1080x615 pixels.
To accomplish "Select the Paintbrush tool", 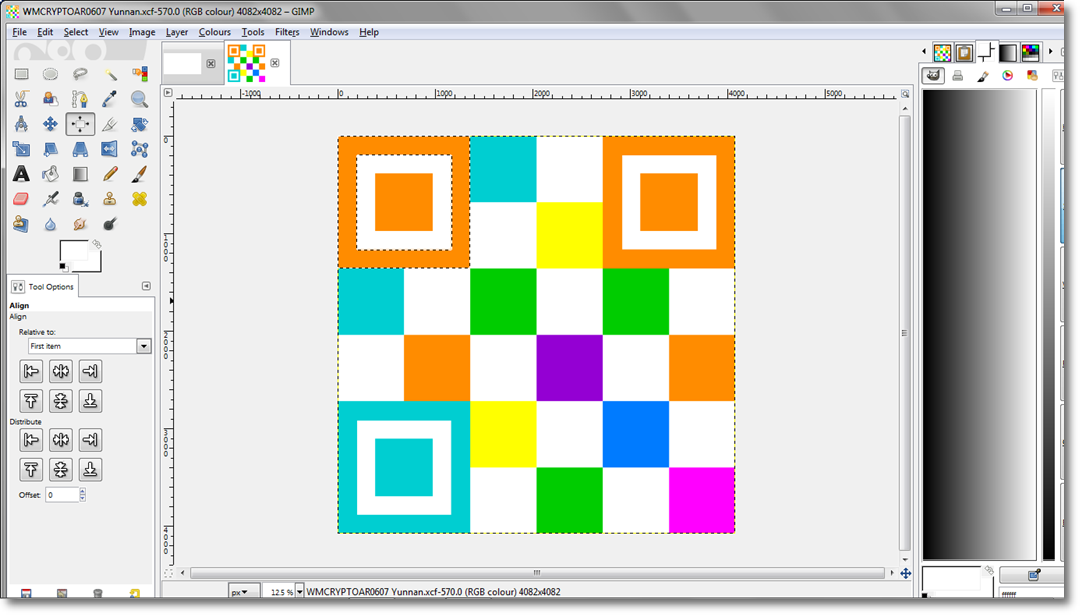I will [x=139, y=174].
